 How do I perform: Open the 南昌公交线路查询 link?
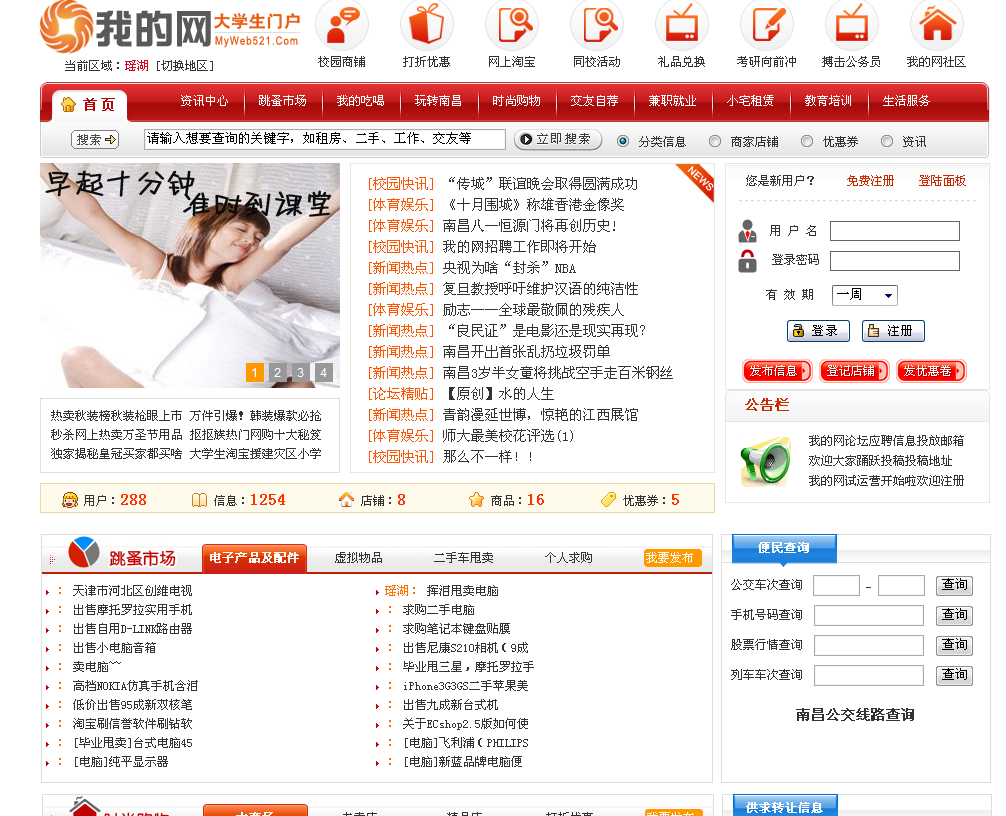[x=855, y=715]
